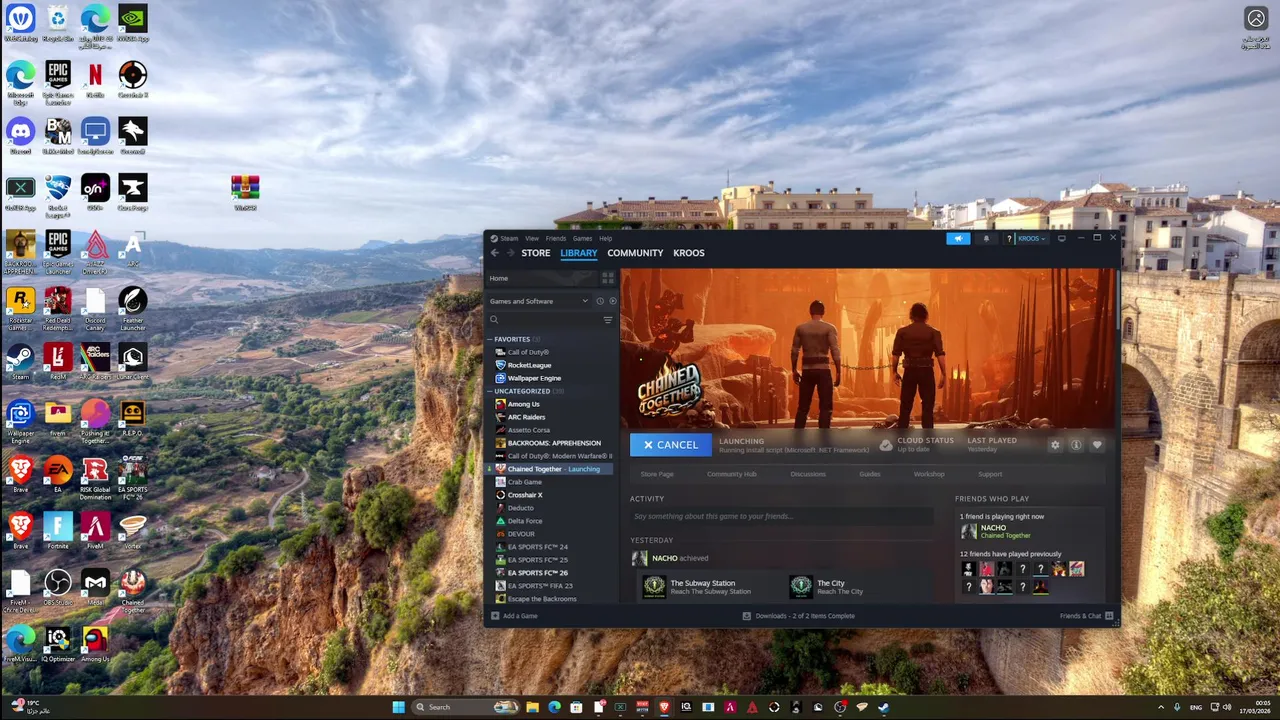
Task: Open the Games menu in Steam
Action: coord(582,238)
